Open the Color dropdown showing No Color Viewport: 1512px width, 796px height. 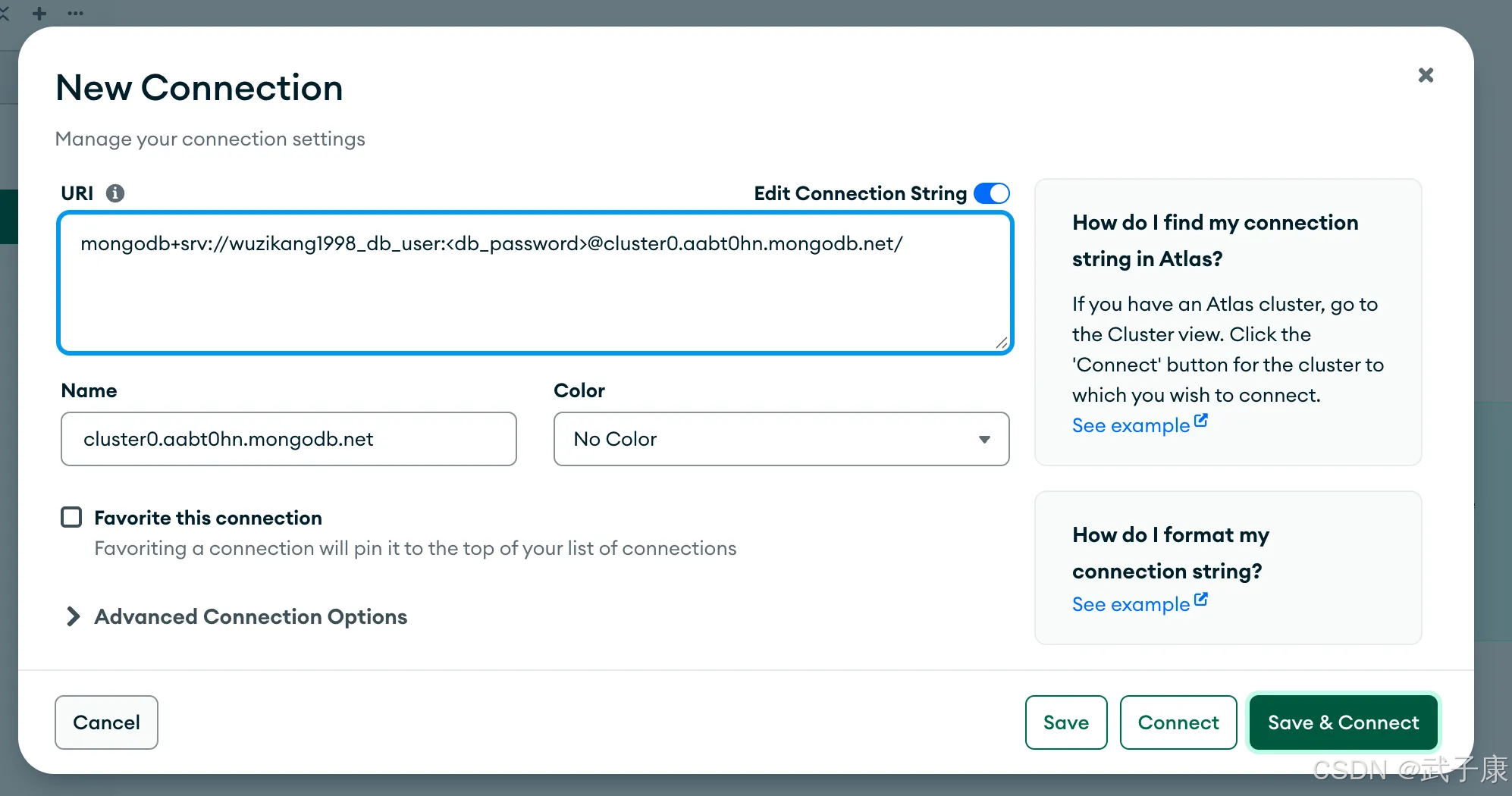tap(781, 439)
